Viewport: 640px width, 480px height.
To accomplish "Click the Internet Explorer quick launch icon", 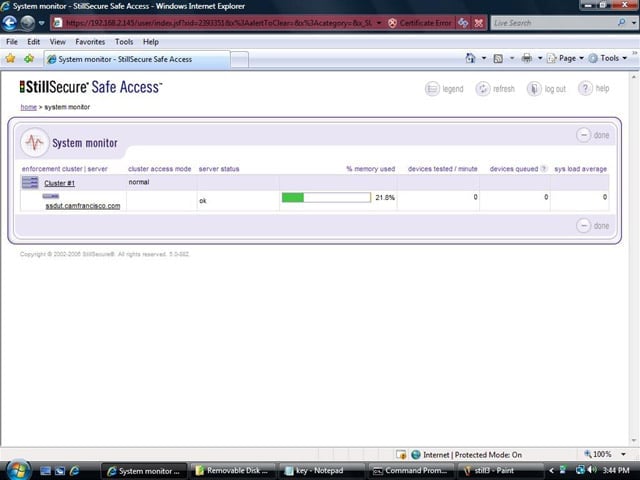I will pos(75,471).
